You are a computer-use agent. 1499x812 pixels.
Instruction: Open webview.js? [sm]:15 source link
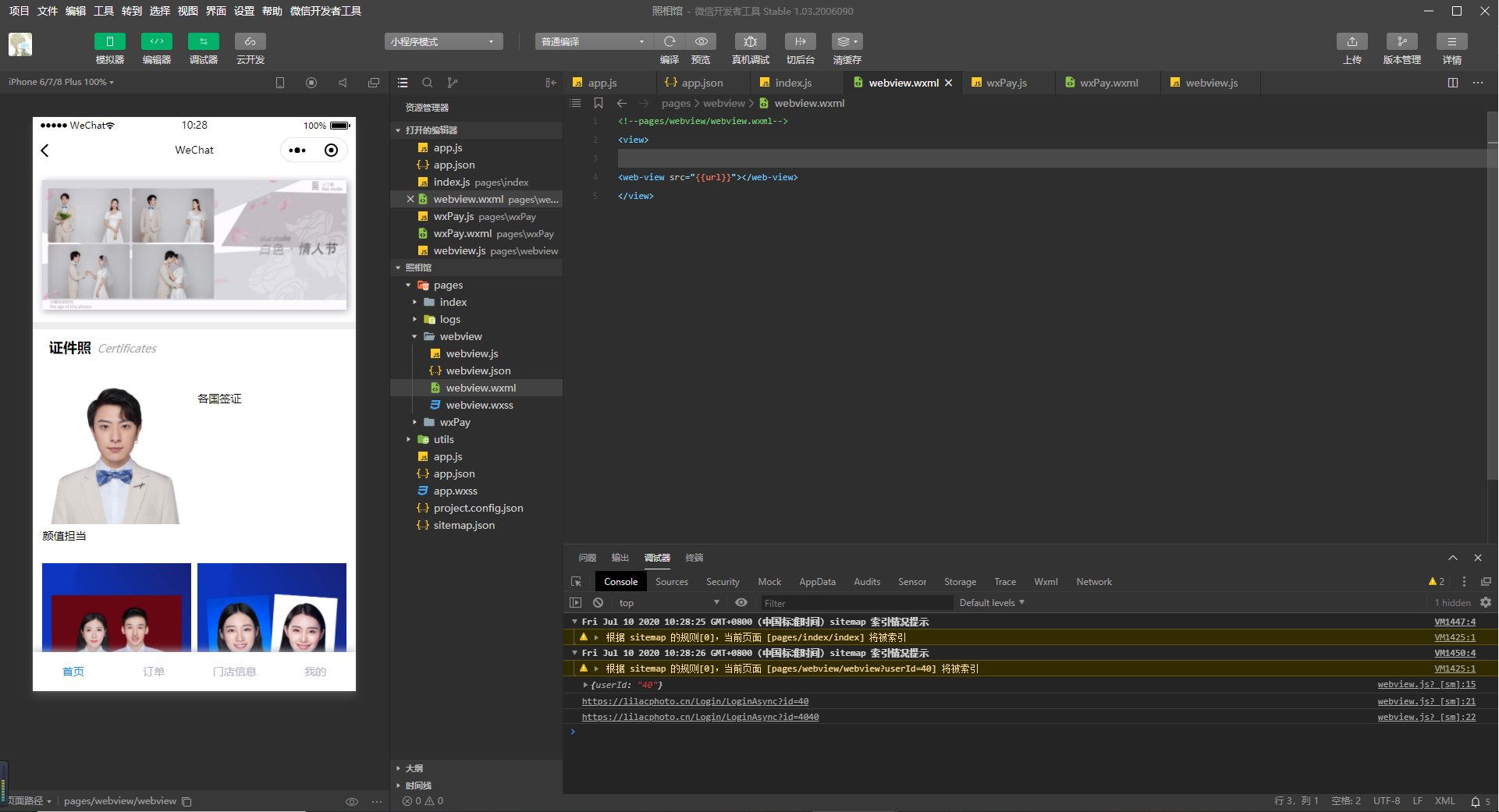coord(1426,685)
